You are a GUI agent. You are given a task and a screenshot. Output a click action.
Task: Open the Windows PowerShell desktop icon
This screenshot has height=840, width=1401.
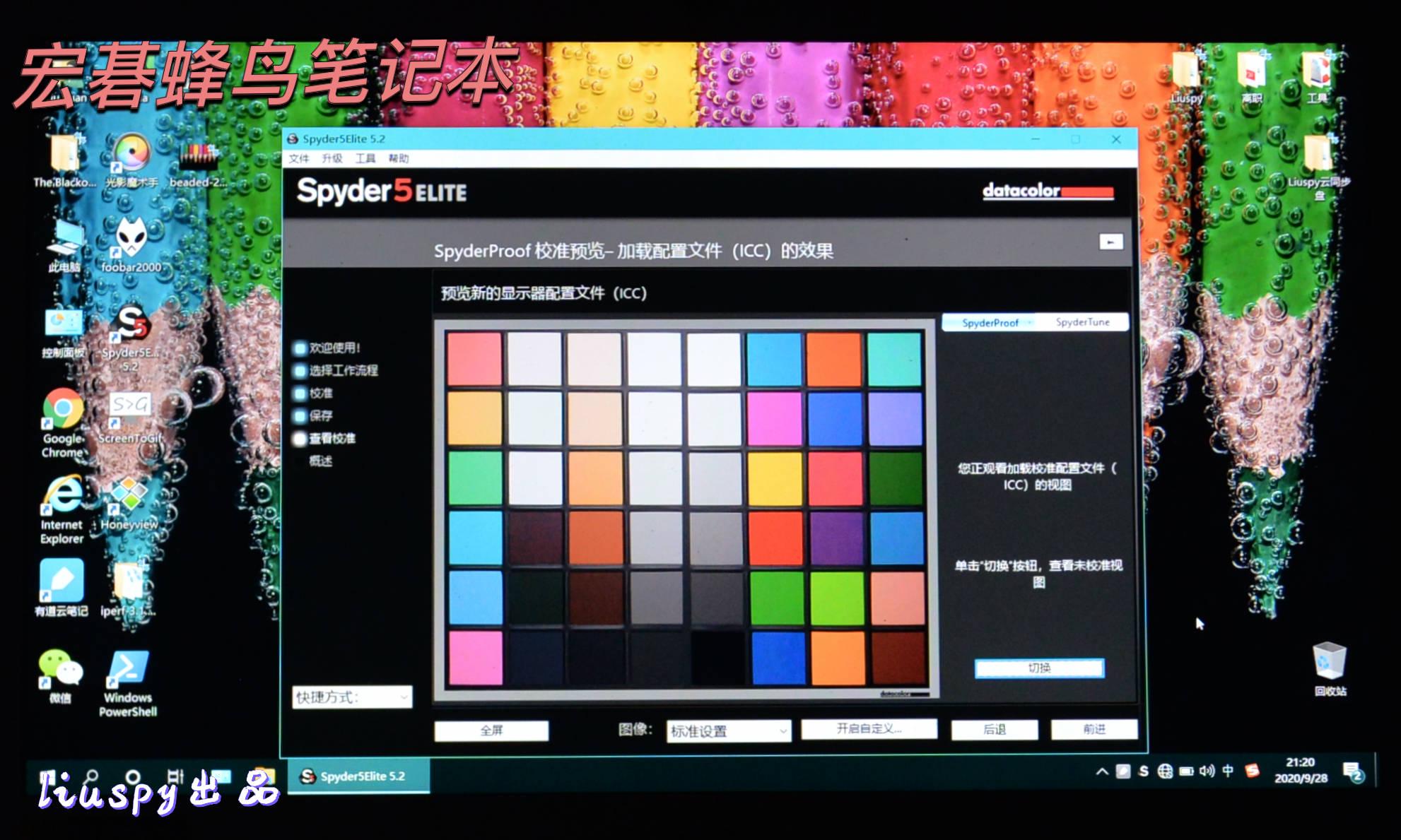click(x=128, y=670)
